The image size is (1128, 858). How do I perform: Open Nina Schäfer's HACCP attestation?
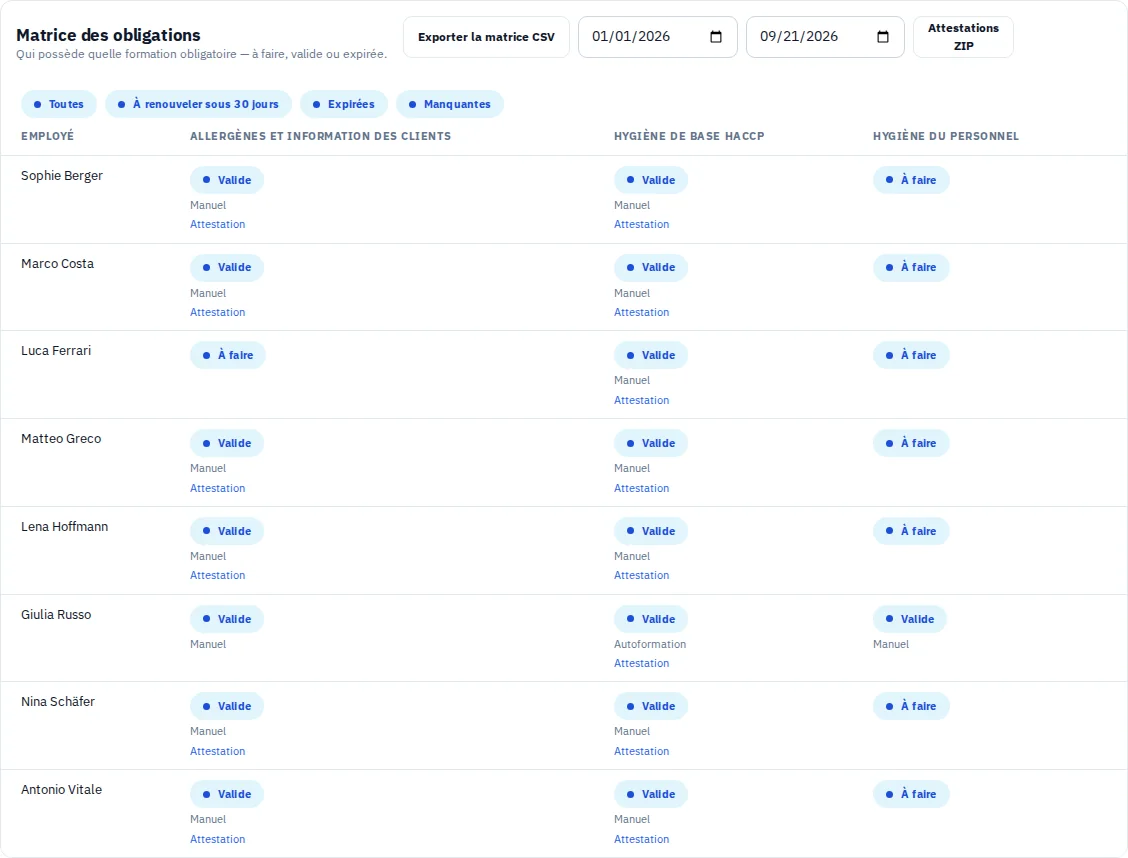click(x=641, y=751)
